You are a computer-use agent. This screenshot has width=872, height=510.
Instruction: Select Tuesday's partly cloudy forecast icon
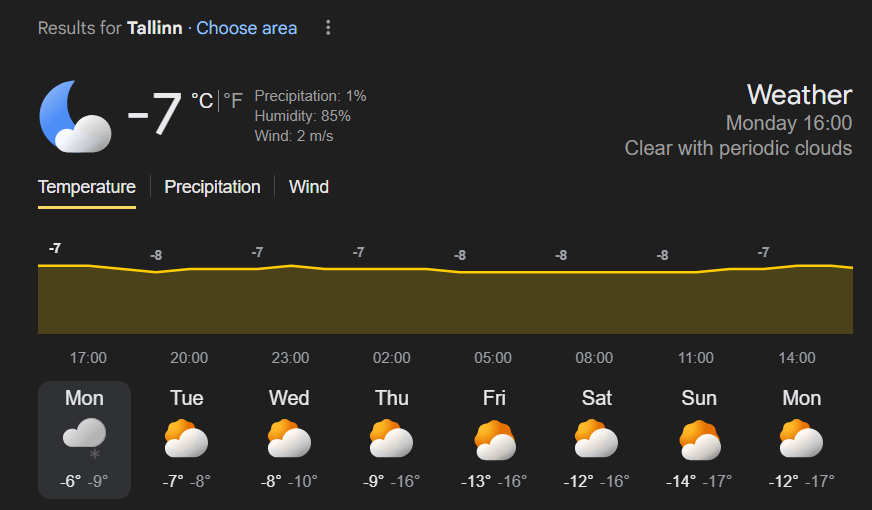(186, 439)
